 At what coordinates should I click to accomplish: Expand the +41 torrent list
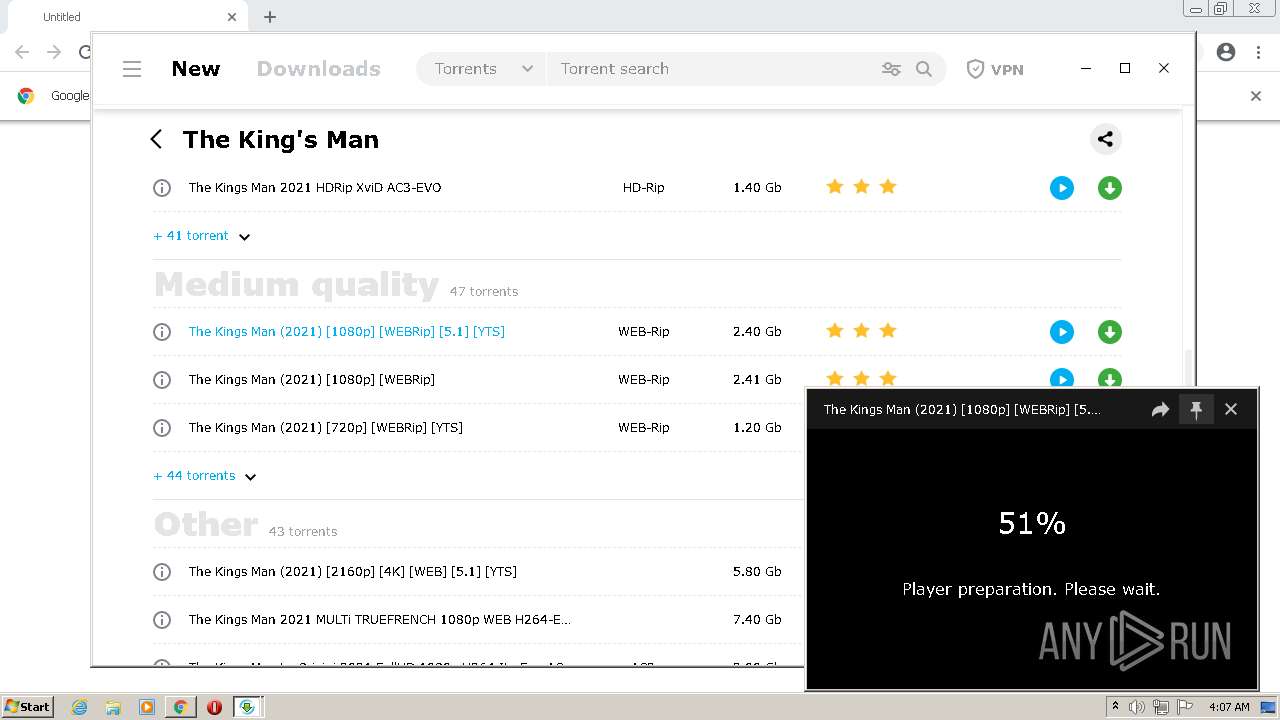tap(202, 236)
